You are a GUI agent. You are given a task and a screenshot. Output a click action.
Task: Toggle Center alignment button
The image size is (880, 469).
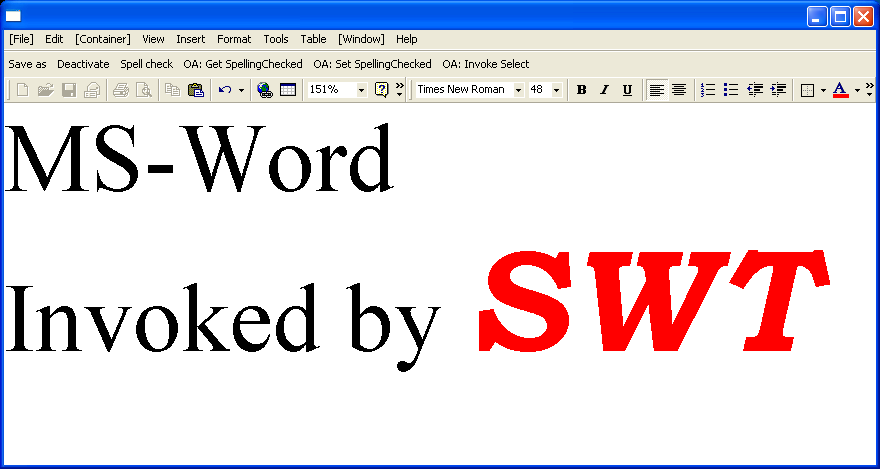tap(679, 90)
